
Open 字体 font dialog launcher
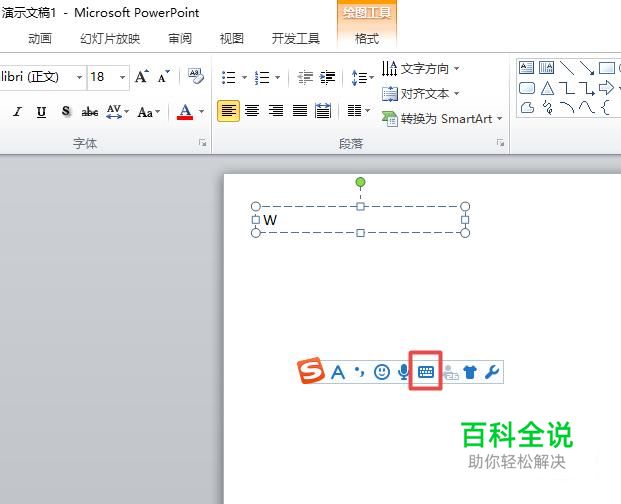[202, 143]
